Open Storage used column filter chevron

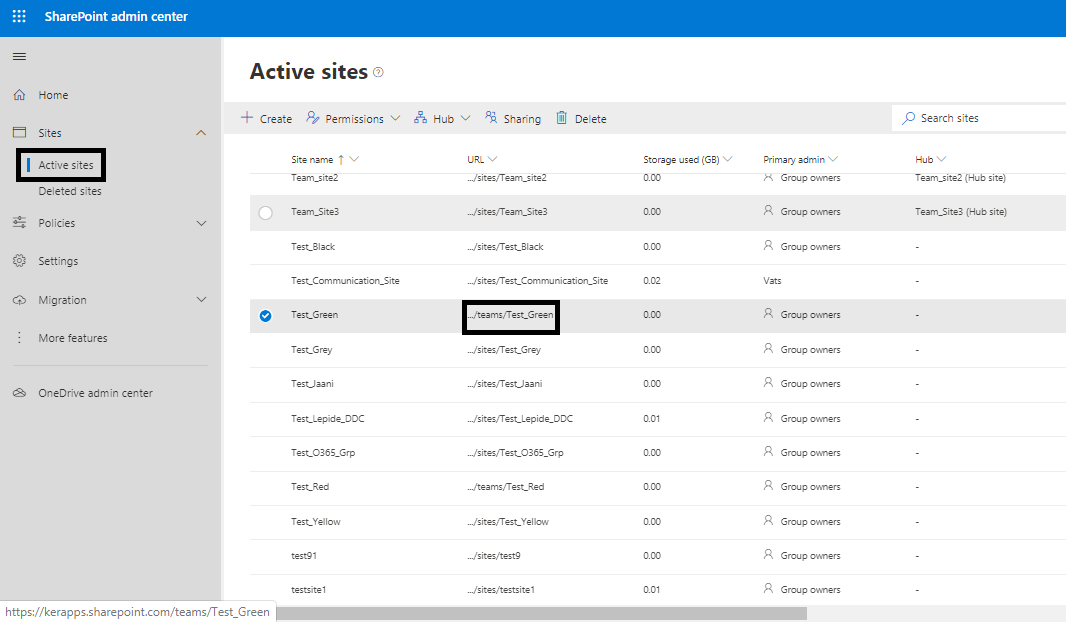728,159
